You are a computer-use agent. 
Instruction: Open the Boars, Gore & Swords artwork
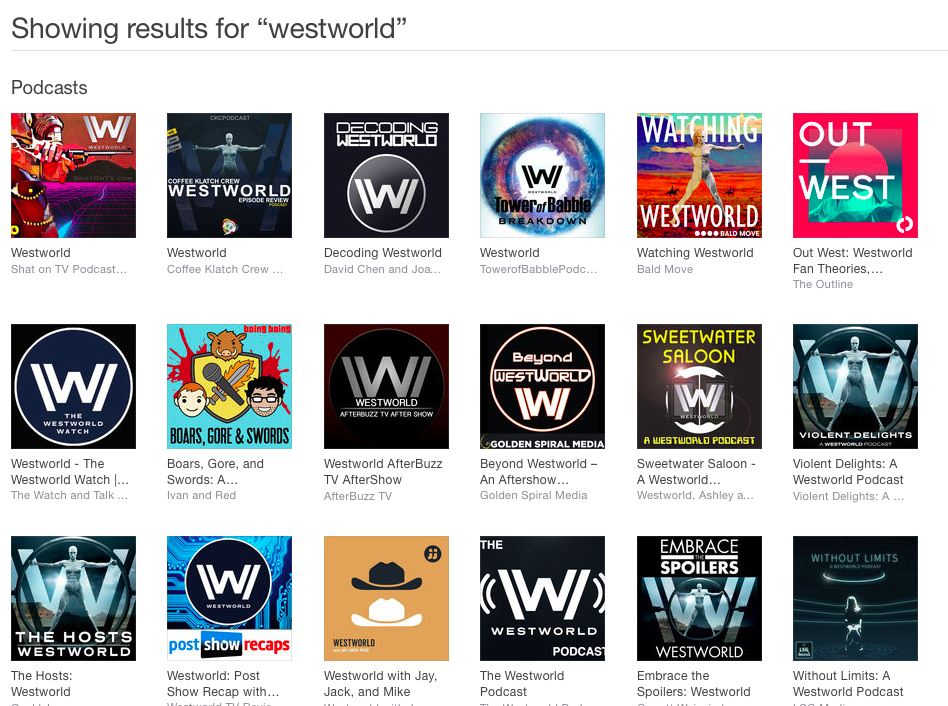point(230,387)
